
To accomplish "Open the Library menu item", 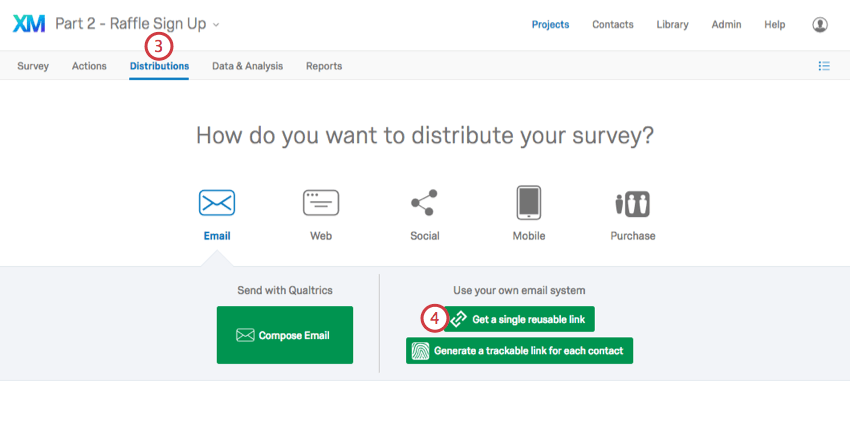I will [x=672, y=24].
